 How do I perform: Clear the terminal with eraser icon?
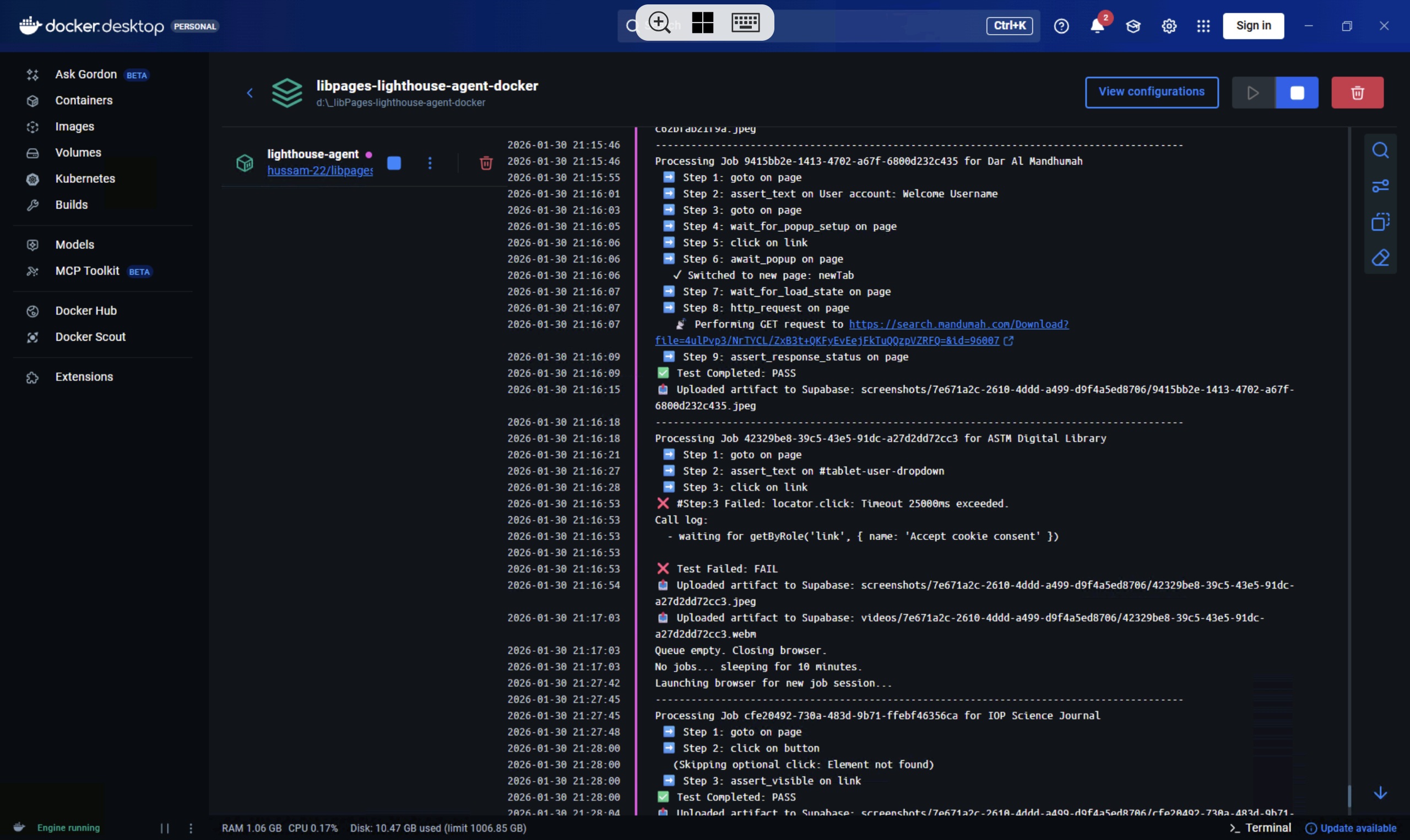point(1380,258)
